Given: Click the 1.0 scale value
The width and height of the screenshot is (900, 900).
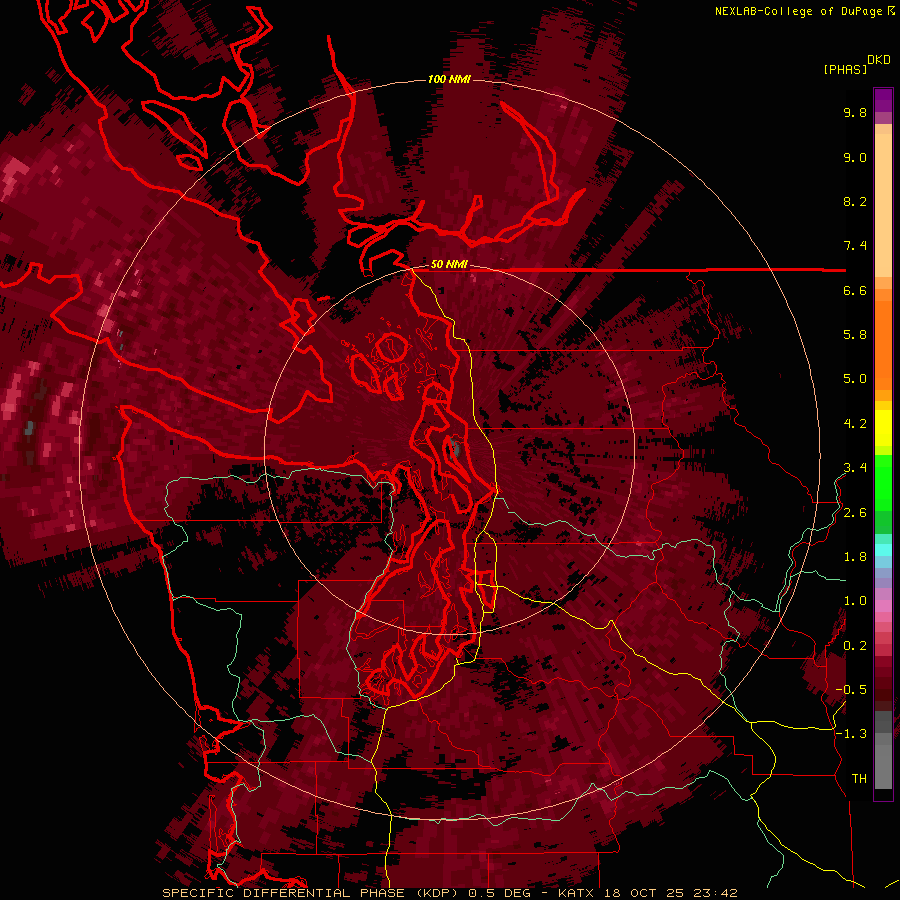Looking at the screenshot, I should (x=855, y=601).
